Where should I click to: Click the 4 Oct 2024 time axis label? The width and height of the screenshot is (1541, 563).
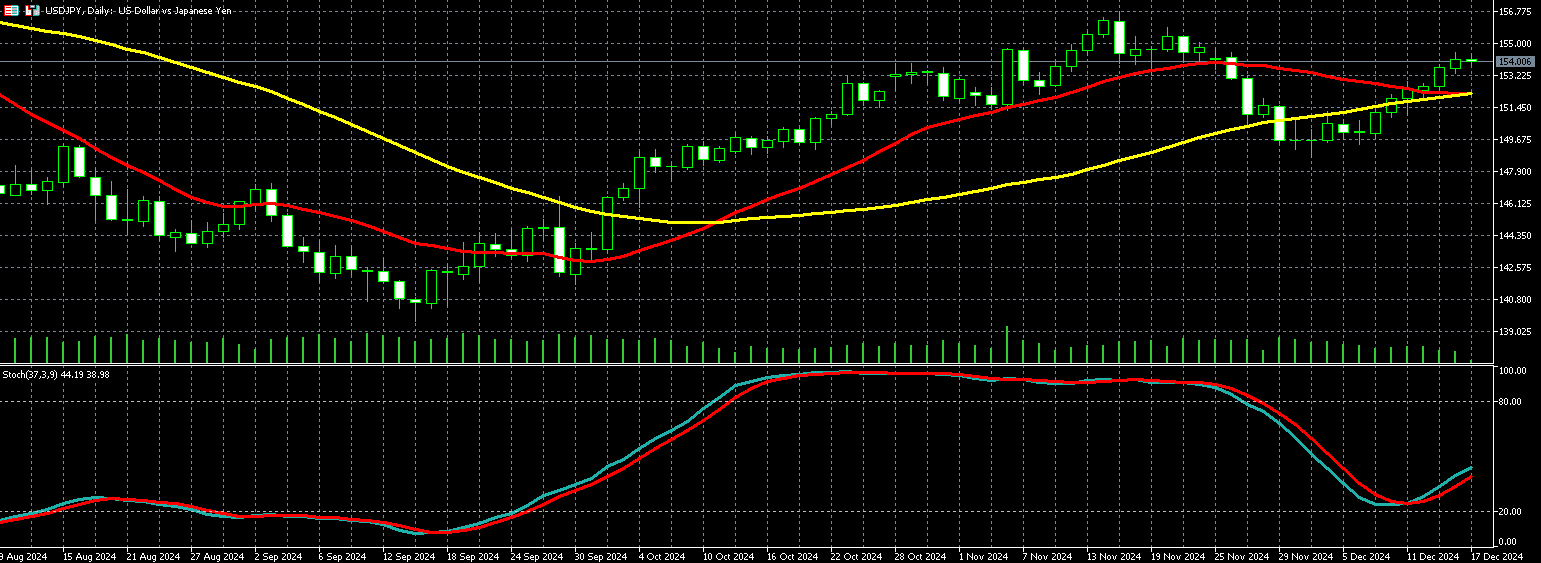click(x=661, y=556)
